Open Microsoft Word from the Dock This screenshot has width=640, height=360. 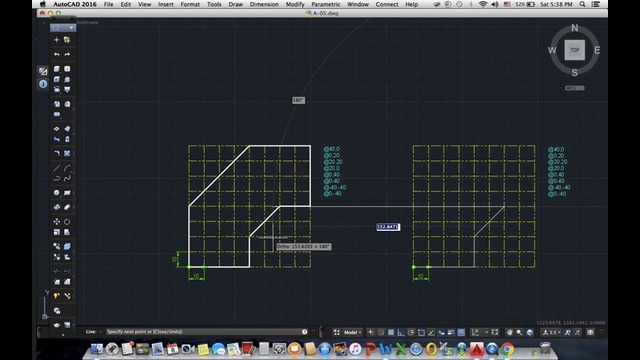[x=385, y=349]
